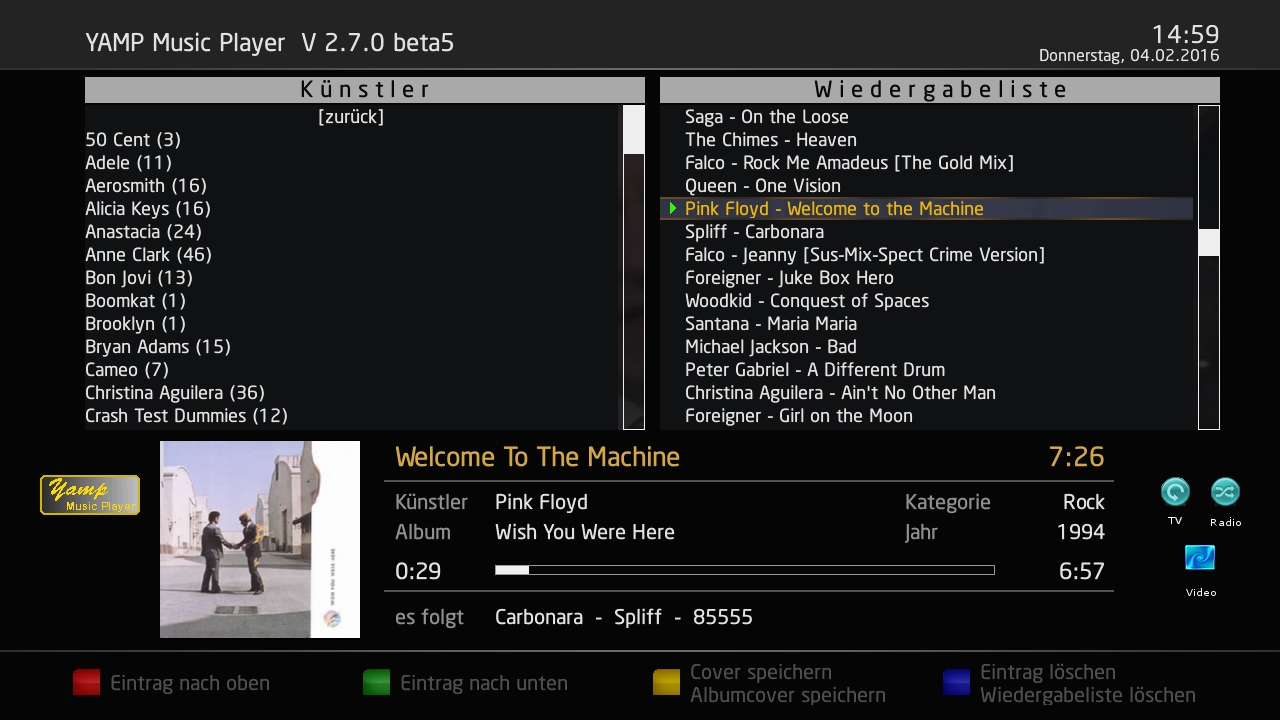Click the Wiedergabeliste löschen label
Screen dimensions: 1280x720
click(x=1088, y=695)
